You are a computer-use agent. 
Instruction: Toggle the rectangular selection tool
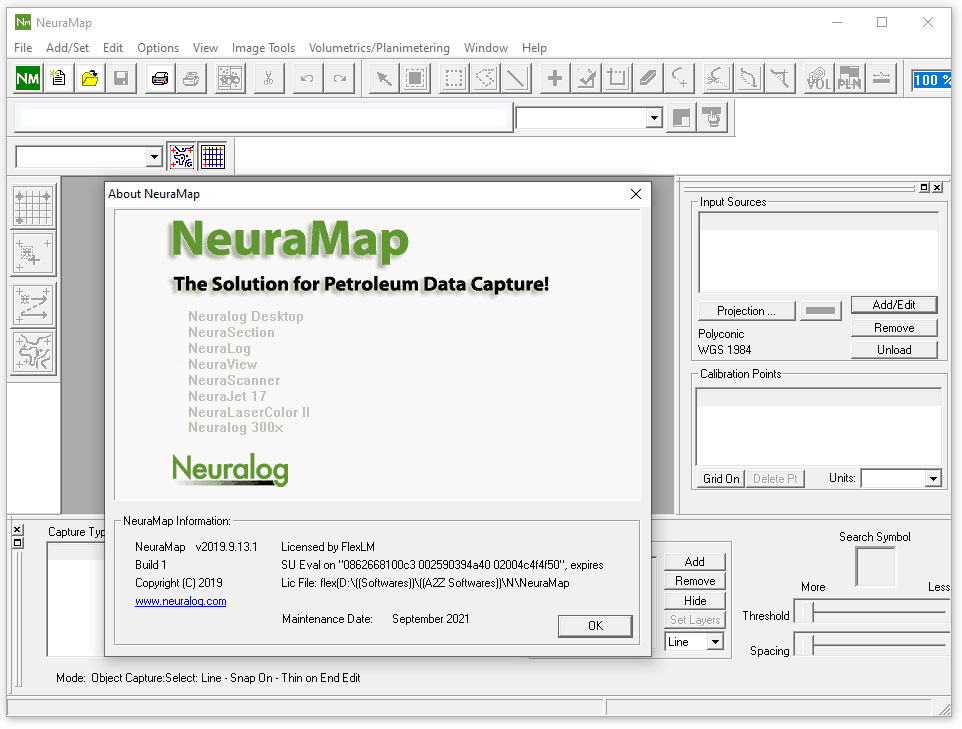pos(453,78)
